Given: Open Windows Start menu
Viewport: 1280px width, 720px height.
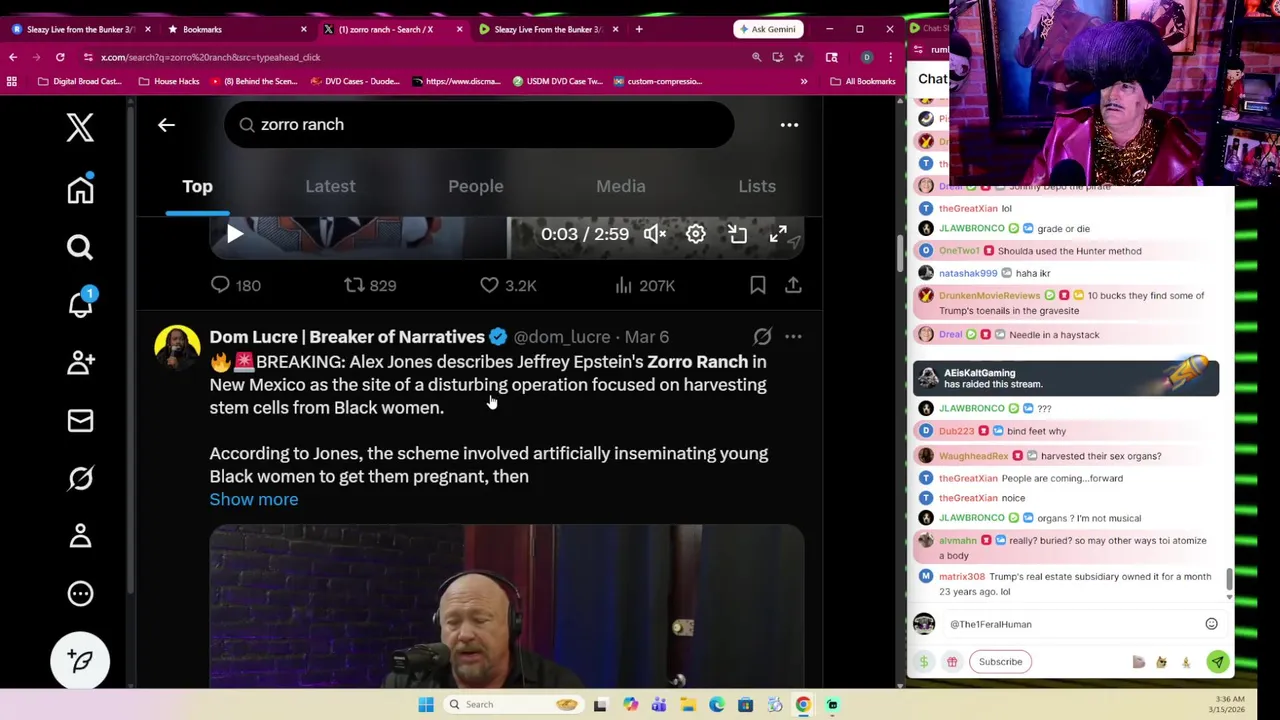Looking at the screenshot, I should (426, 704).
